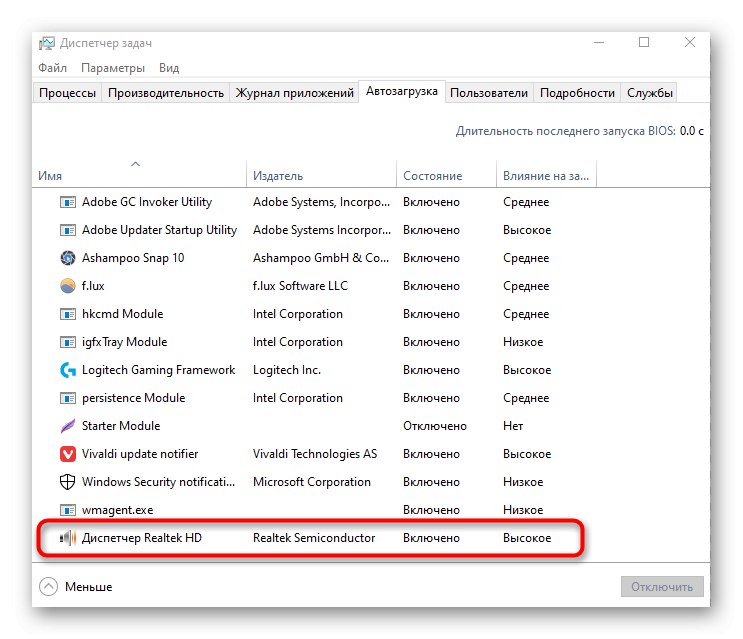Image resolution: width=743 pixels, height=639 pixels.
Task: Click the Меньше label
Action: click(x=89, y=587)
